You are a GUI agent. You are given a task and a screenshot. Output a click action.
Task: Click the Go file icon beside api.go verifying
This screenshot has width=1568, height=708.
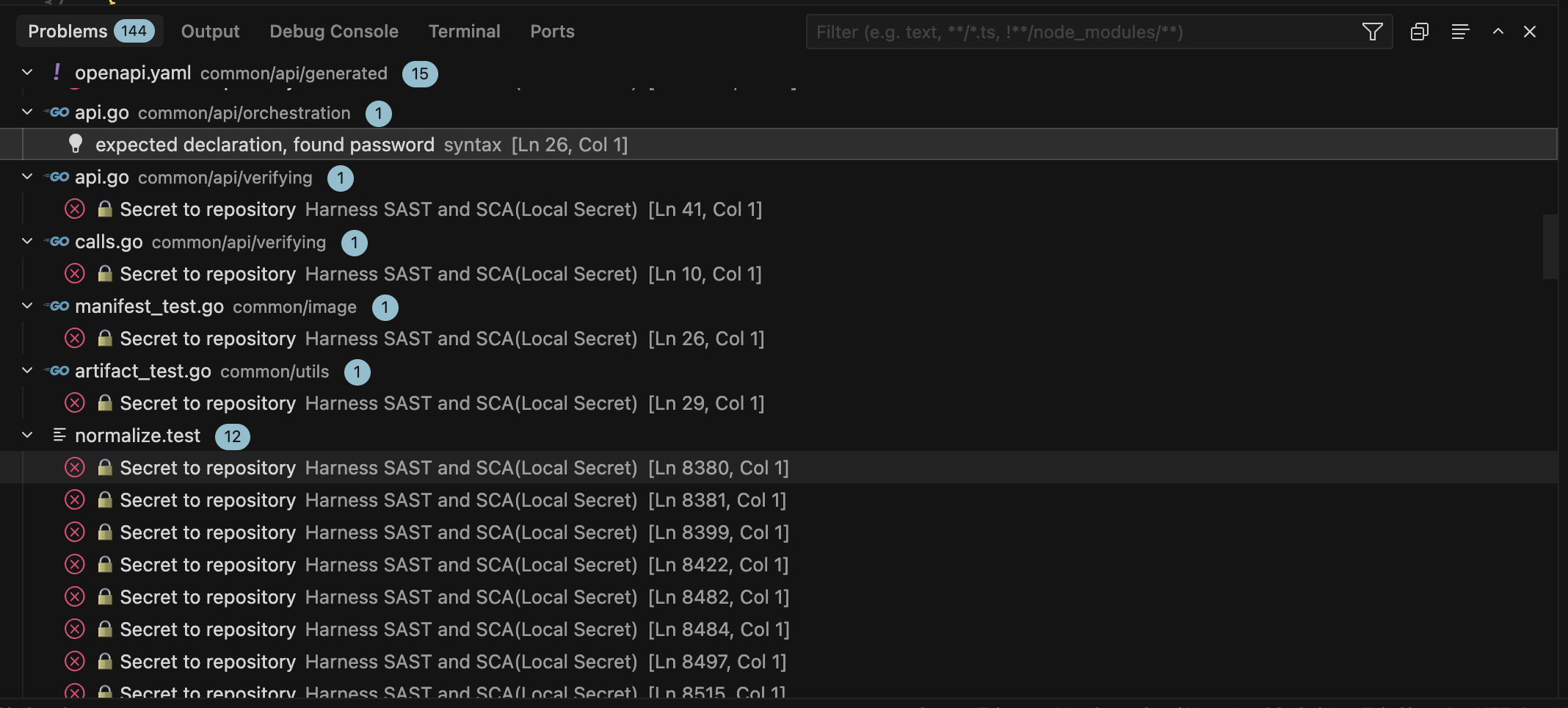click(57, 176)
